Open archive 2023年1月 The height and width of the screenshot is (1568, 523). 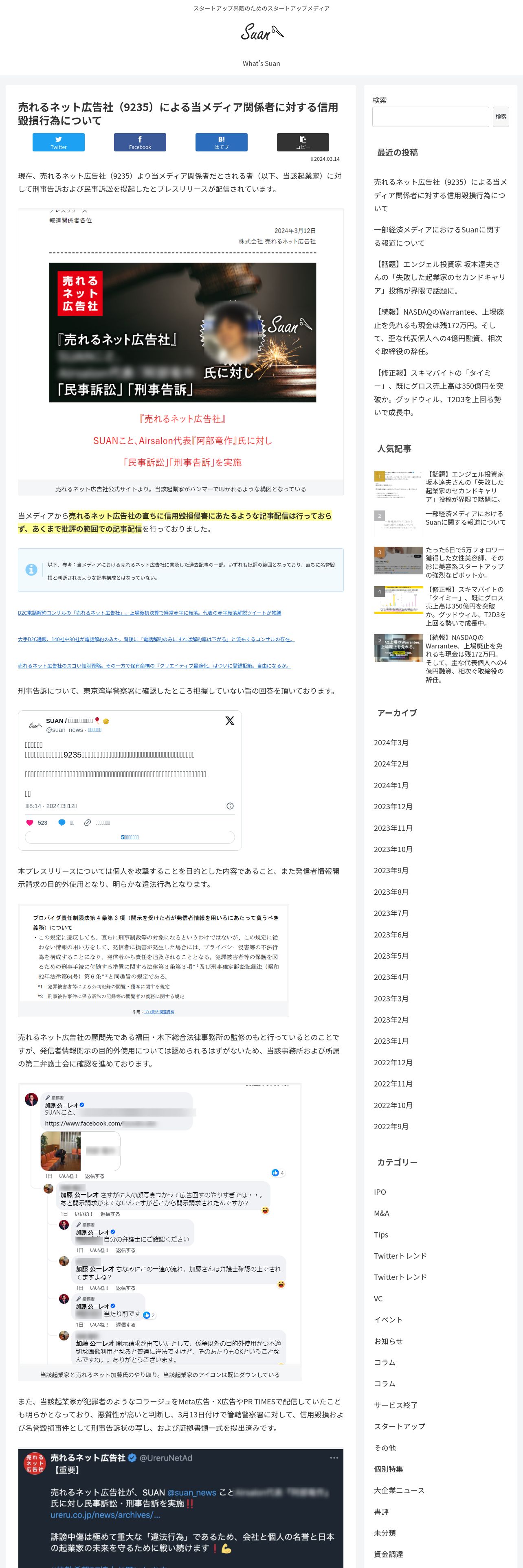391,1041
